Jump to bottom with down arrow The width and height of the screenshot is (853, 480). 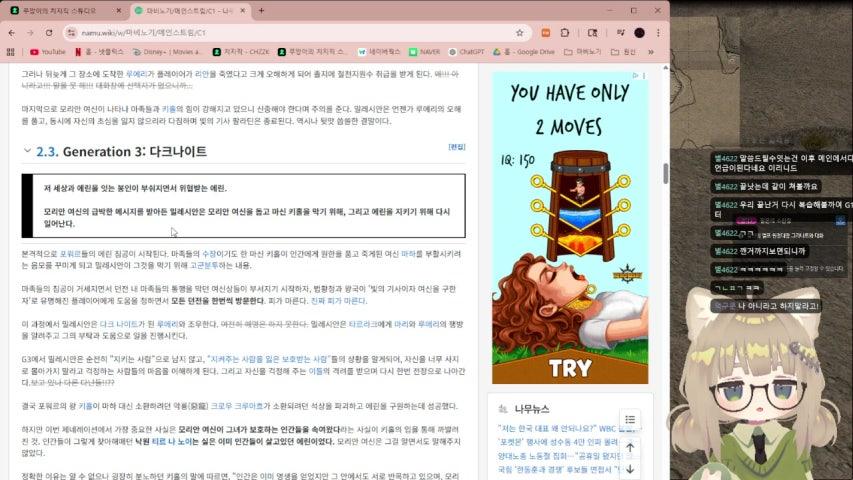[x=630, y=469]
